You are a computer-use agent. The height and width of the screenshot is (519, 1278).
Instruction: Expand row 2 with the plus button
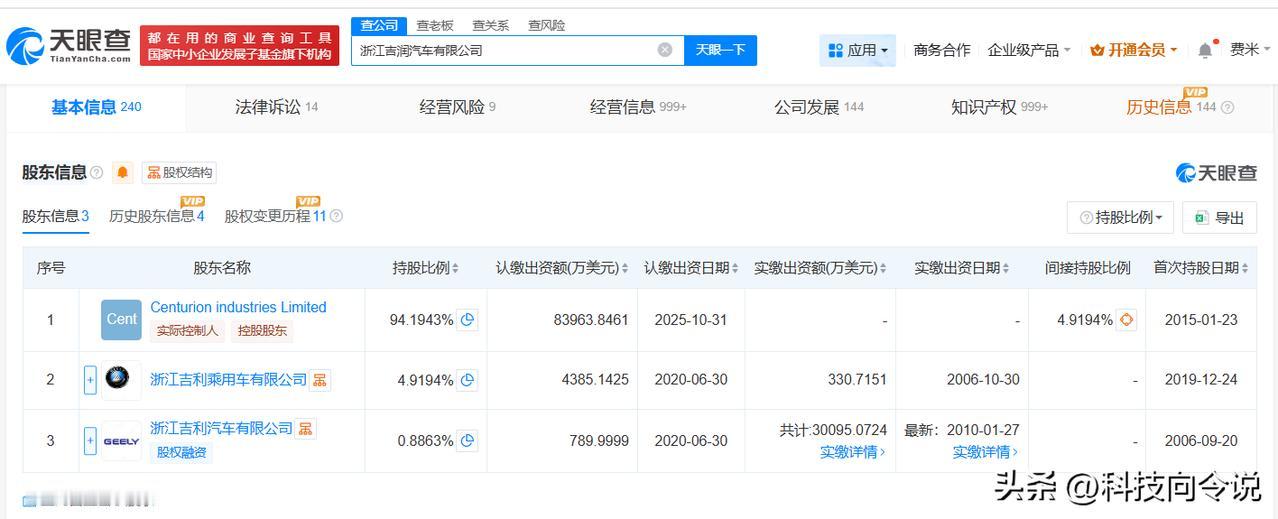[90, 380]
